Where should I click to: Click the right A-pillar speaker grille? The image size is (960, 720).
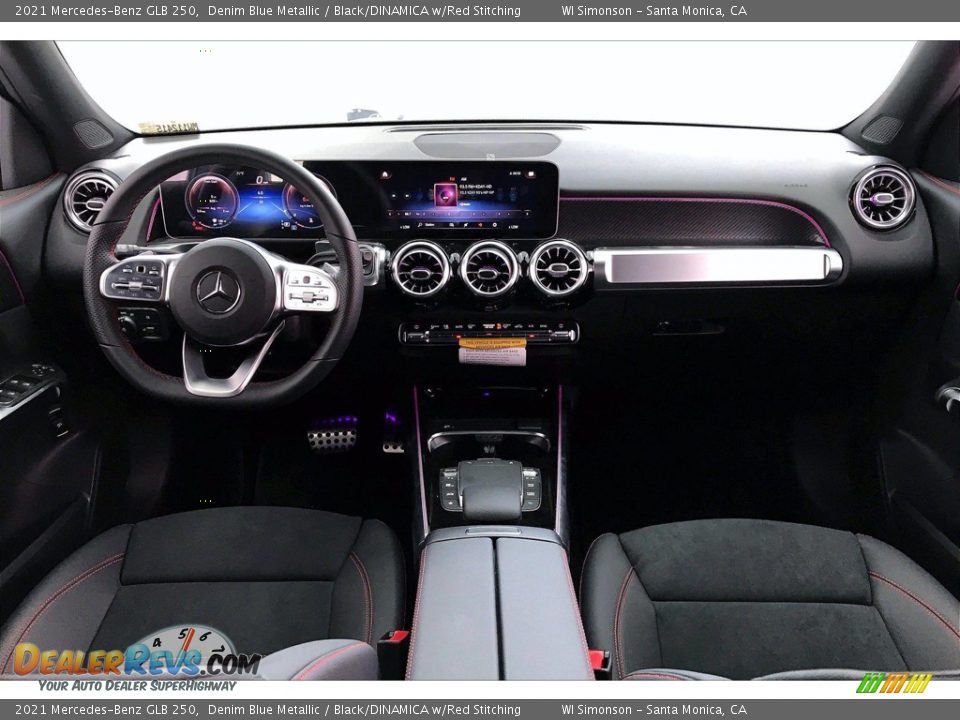point(882,129)
